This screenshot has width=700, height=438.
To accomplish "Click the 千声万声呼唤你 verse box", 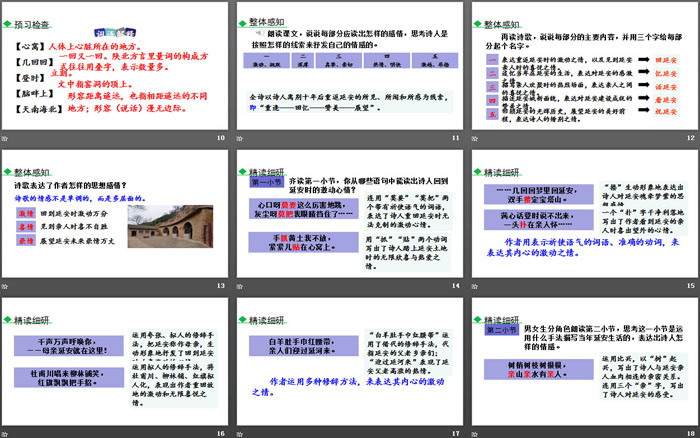I will click(68, 346).
